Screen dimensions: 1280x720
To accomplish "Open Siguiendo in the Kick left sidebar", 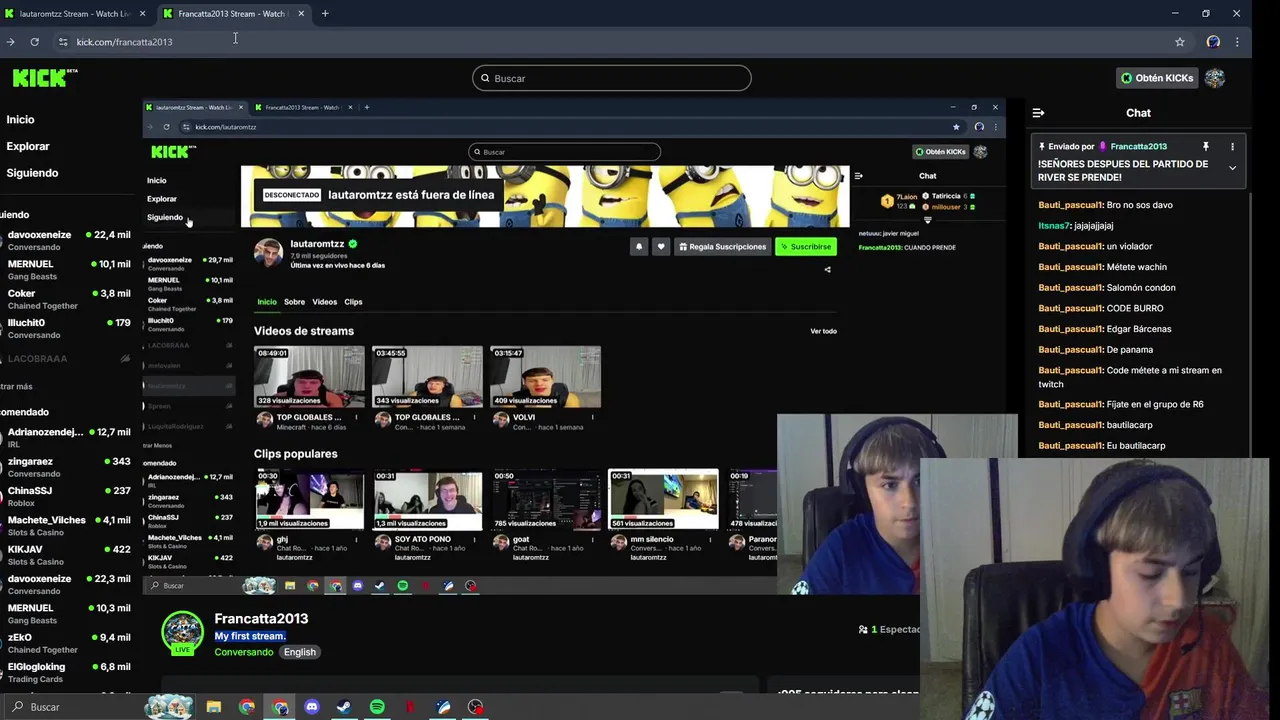I will click(32, 173).
